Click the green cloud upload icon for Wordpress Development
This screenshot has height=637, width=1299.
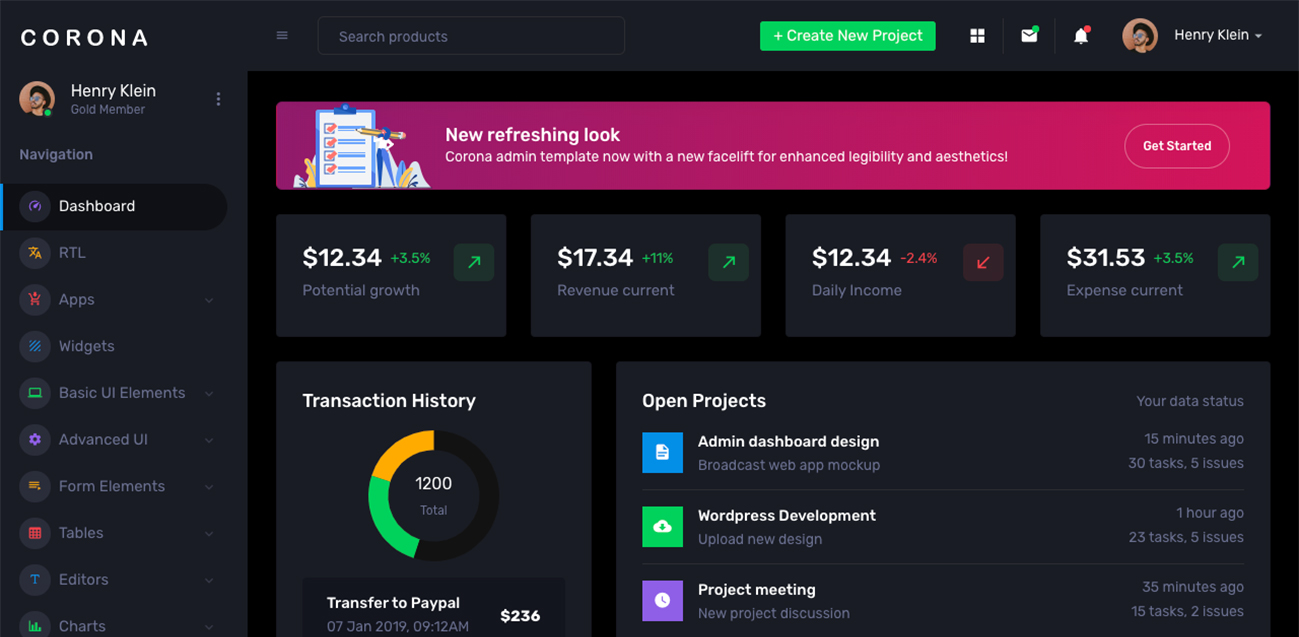tap(662, 526)
